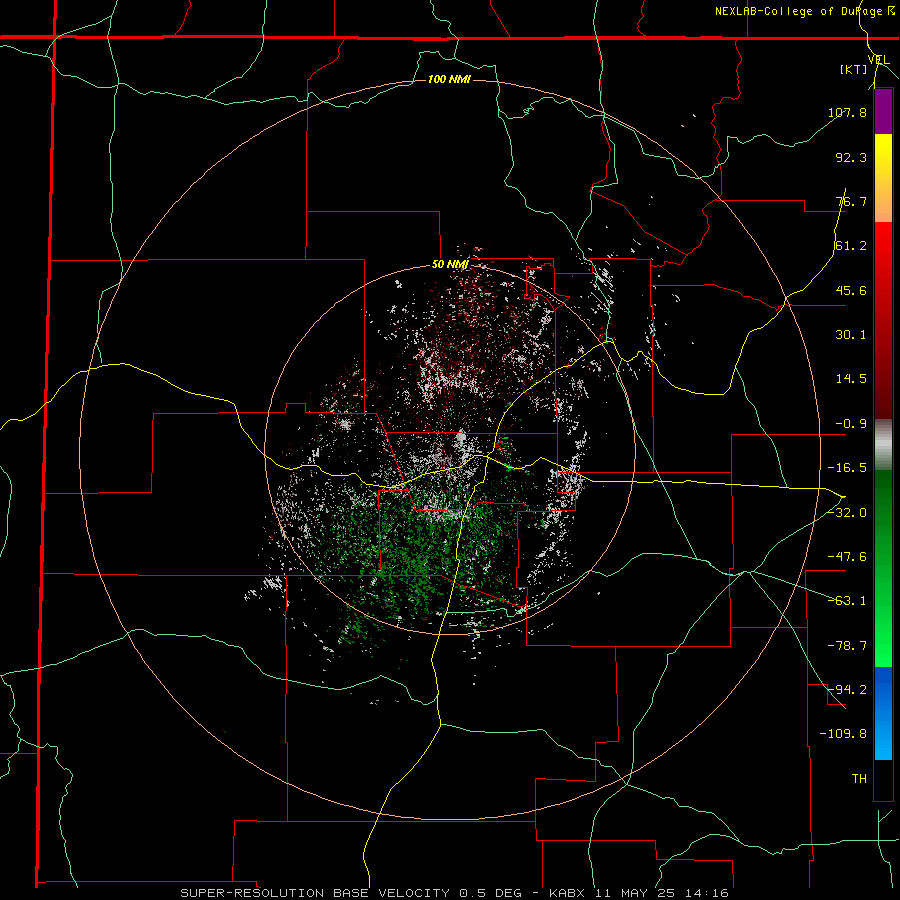This screenshot has height=900, width=900.
Task: Select the 45.6 velocity scale value
Action: [x=851, y=290]
